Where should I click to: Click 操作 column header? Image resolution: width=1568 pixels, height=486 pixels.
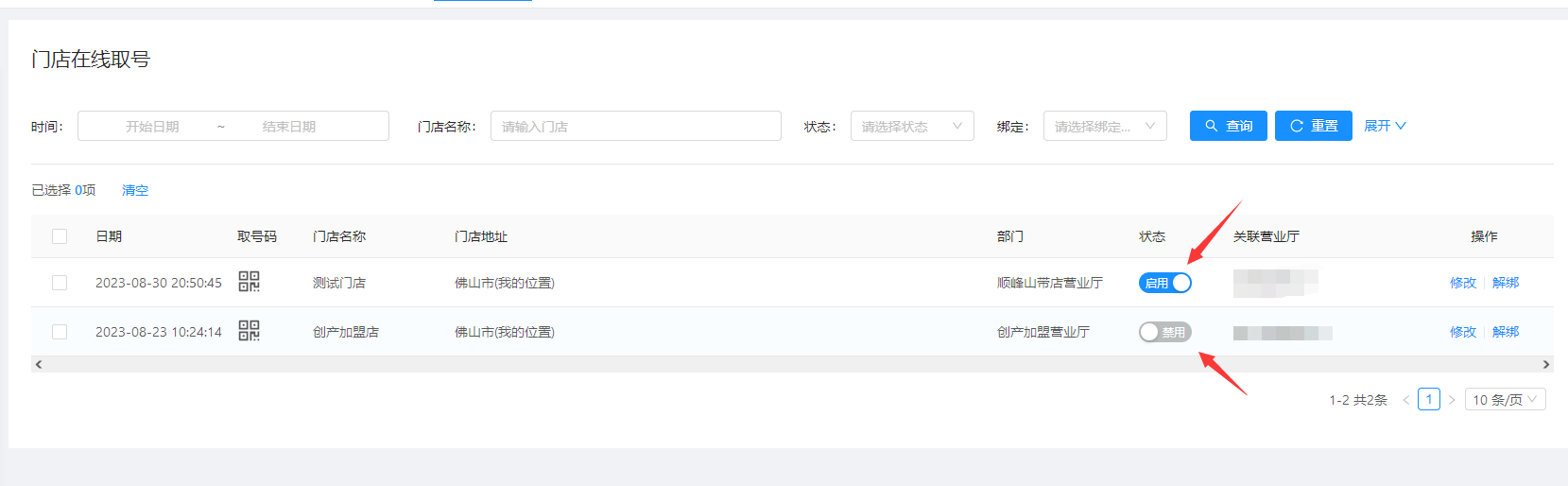(1484, 236)
